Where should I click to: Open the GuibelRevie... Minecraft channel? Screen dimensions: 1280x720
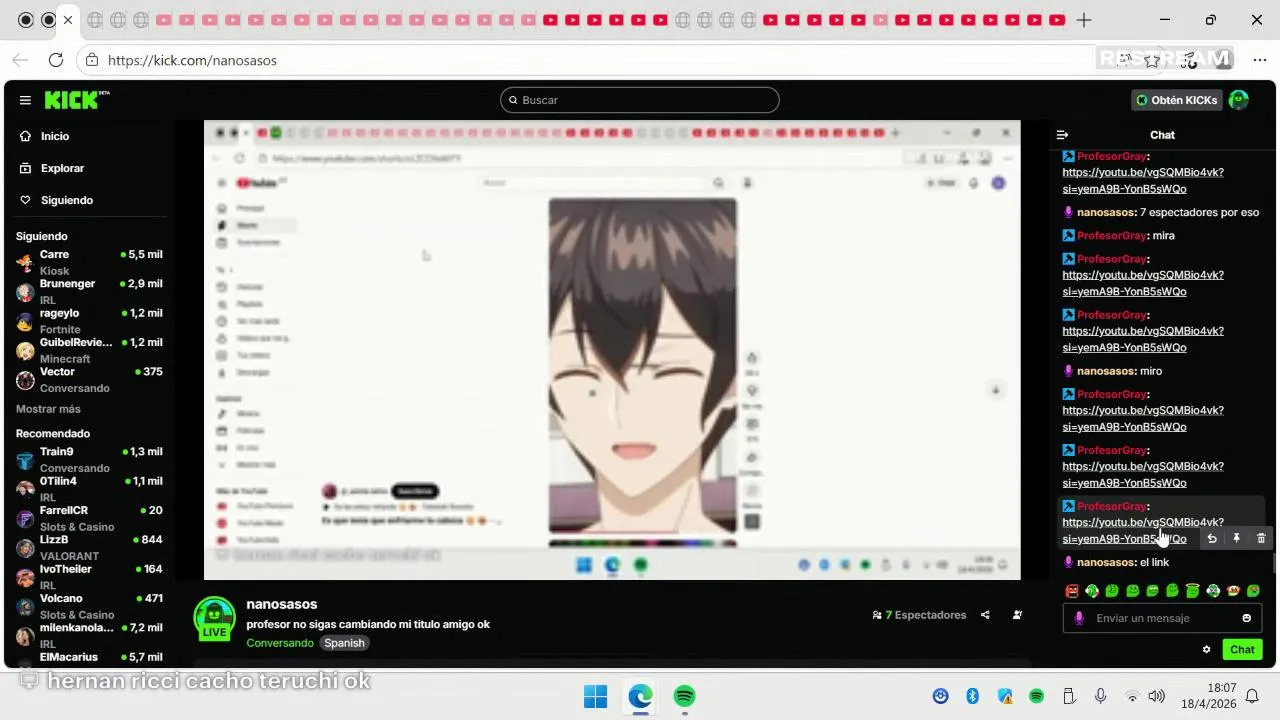tap(90, 350)
